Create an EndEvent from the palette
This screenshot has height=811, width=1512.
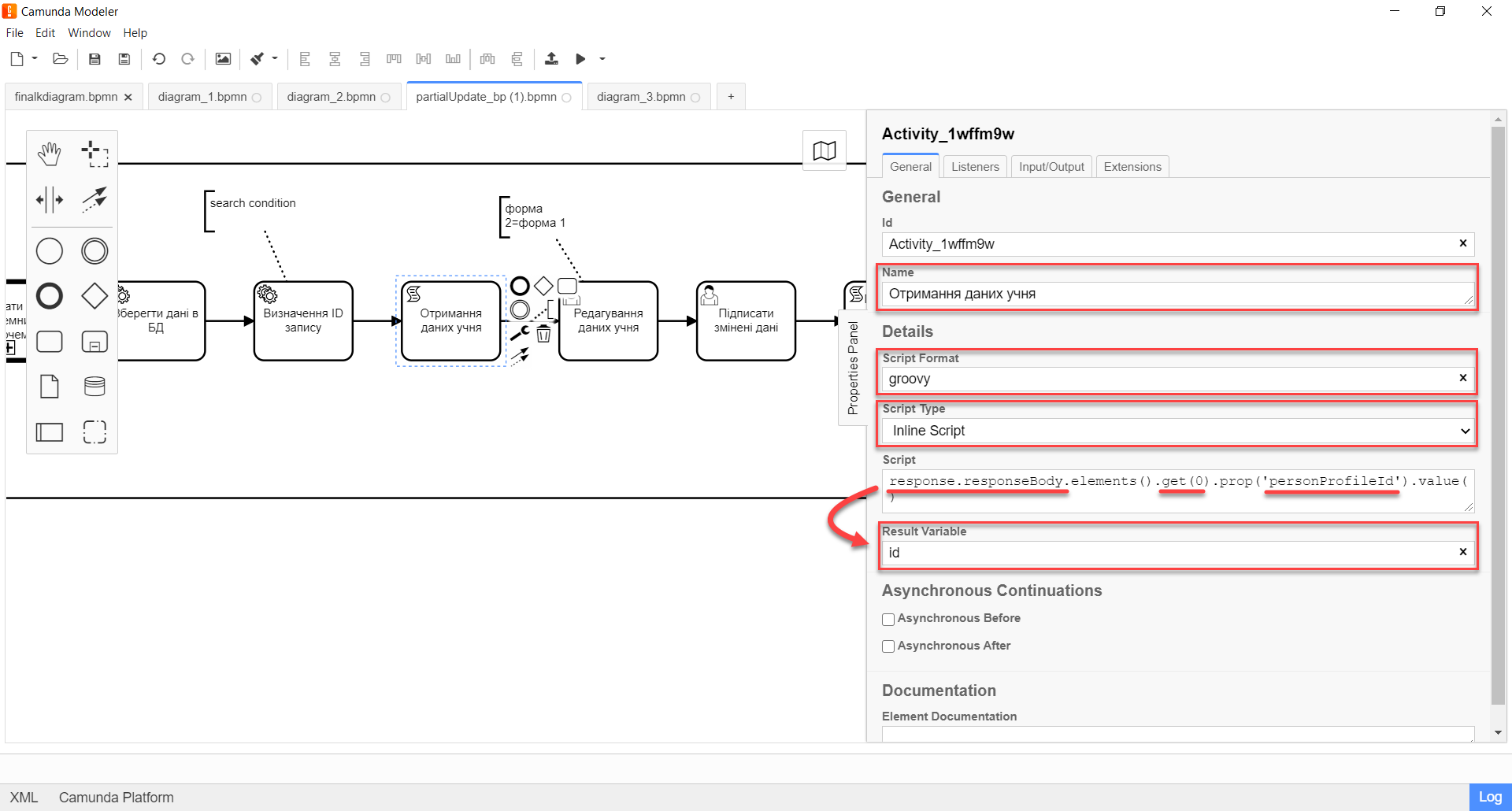(50, 296)
